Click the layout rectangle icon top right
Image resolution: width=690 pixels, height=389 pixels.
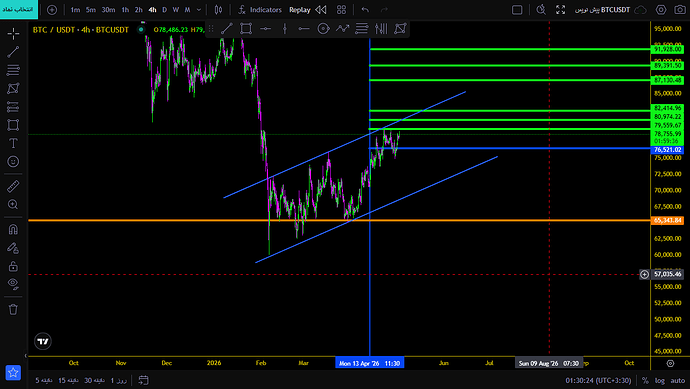(x=517, y=10)
